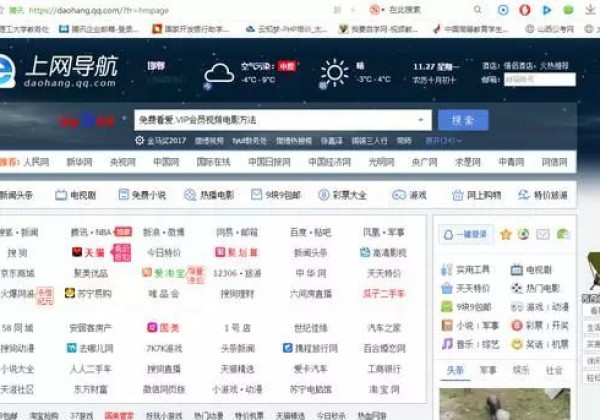The image size is (600, 420).
Task: Click the sun weather icon in header
Action: [334, 73]
